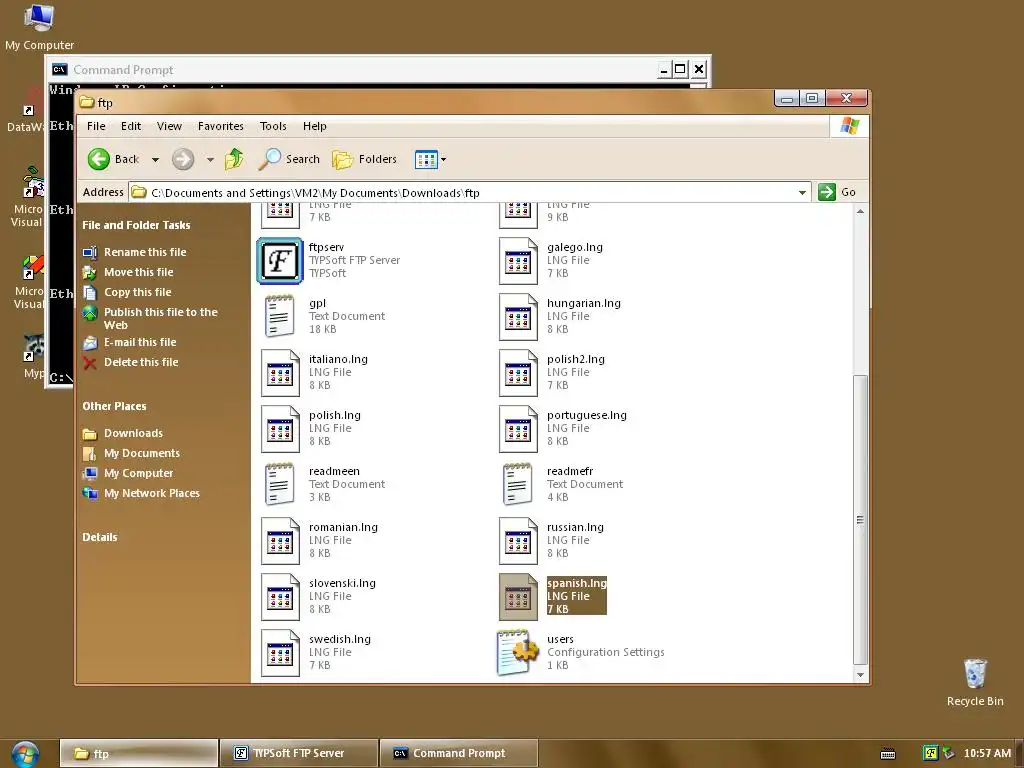Select the romanian.lng file icon

coord(280,541)
